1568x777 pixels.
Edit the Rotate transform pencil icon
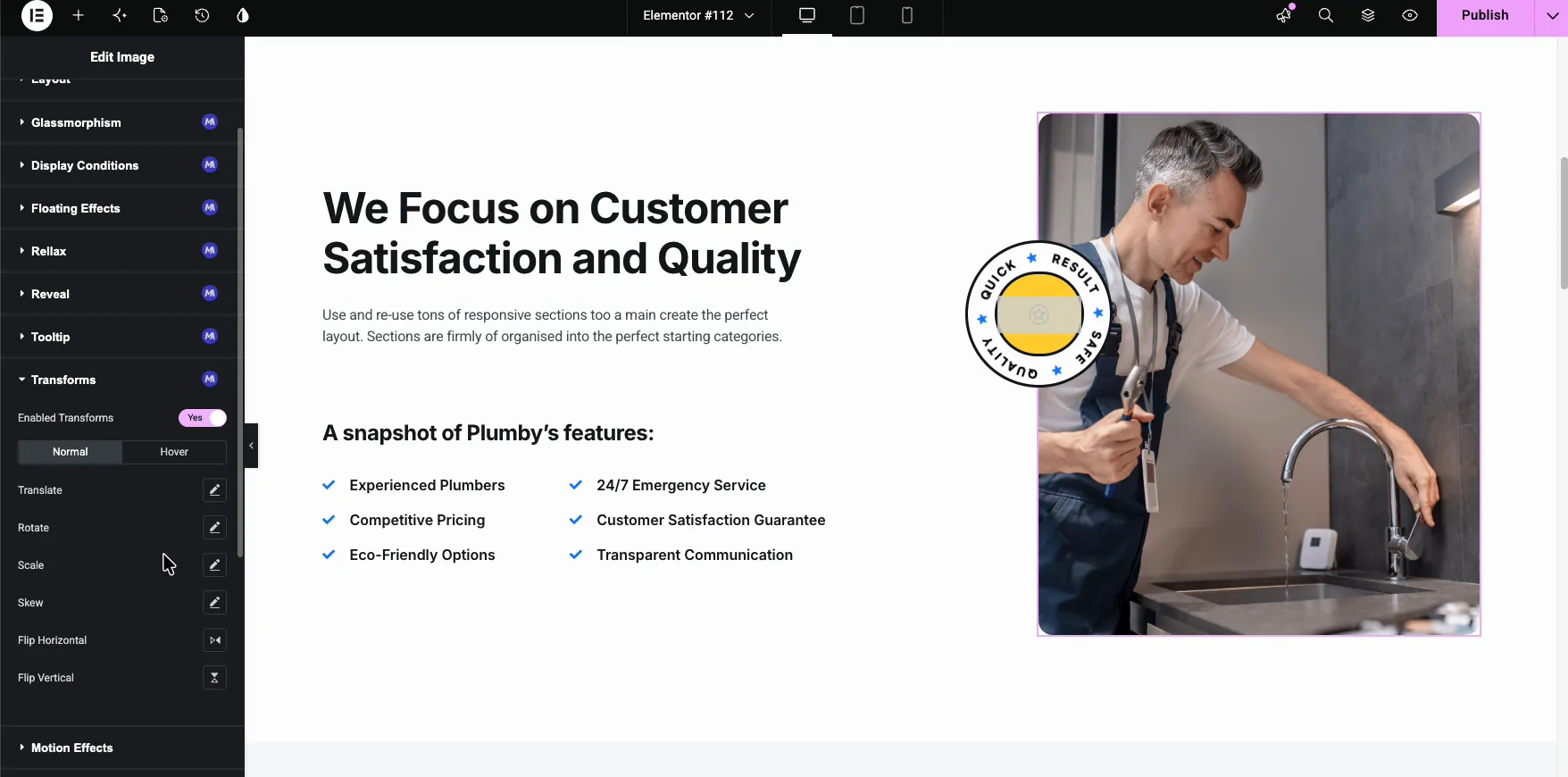click(x=214, y=528)
